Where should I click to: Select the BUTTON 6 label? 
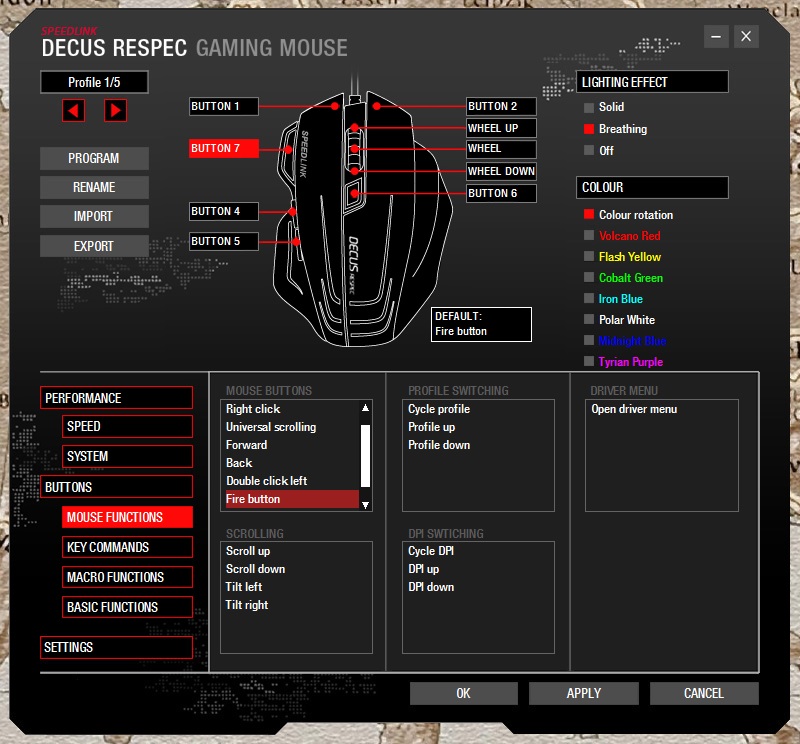[x=501, y=193]
